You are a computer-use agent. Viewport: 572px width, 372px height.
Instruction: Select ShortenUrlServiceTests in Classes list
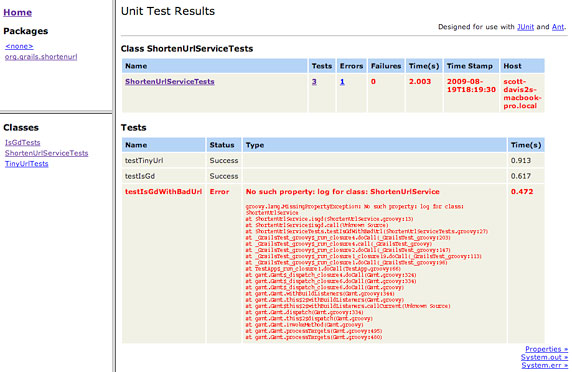[46, 153]
